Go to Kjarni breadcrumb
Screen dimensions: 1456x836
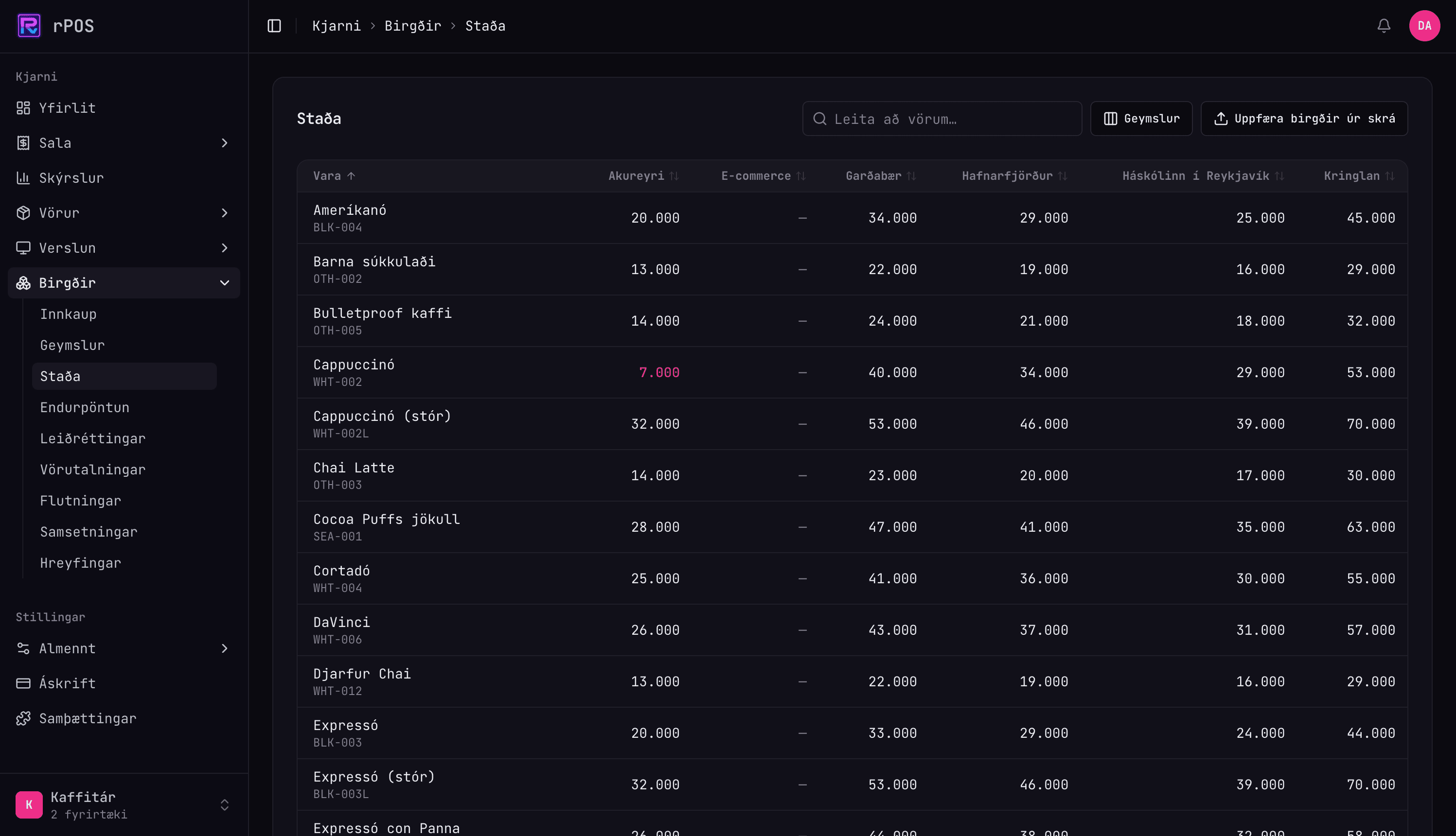pyautogui.click(x=337, y=26)
